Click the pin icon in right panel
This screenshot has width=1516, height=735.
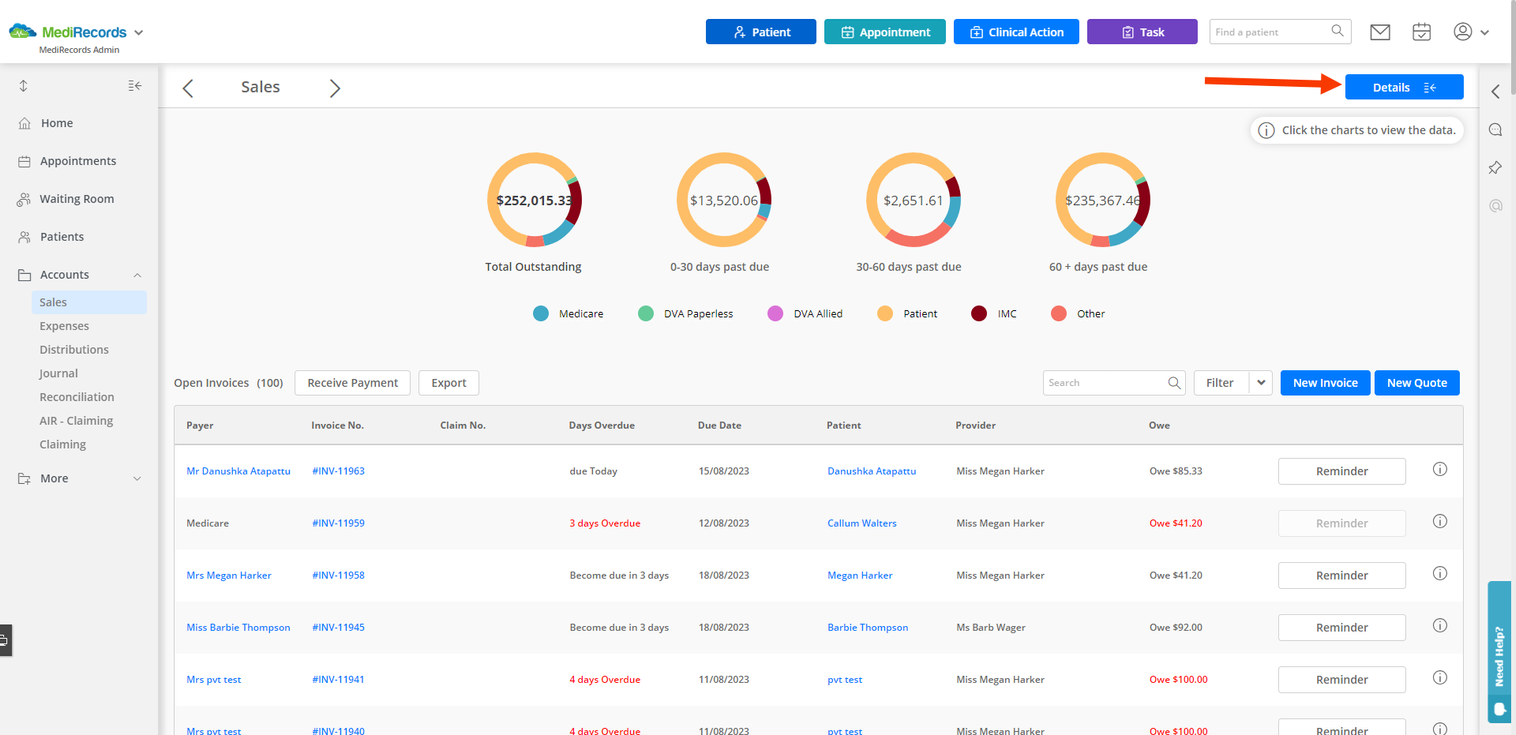[x=1495, y=168]
